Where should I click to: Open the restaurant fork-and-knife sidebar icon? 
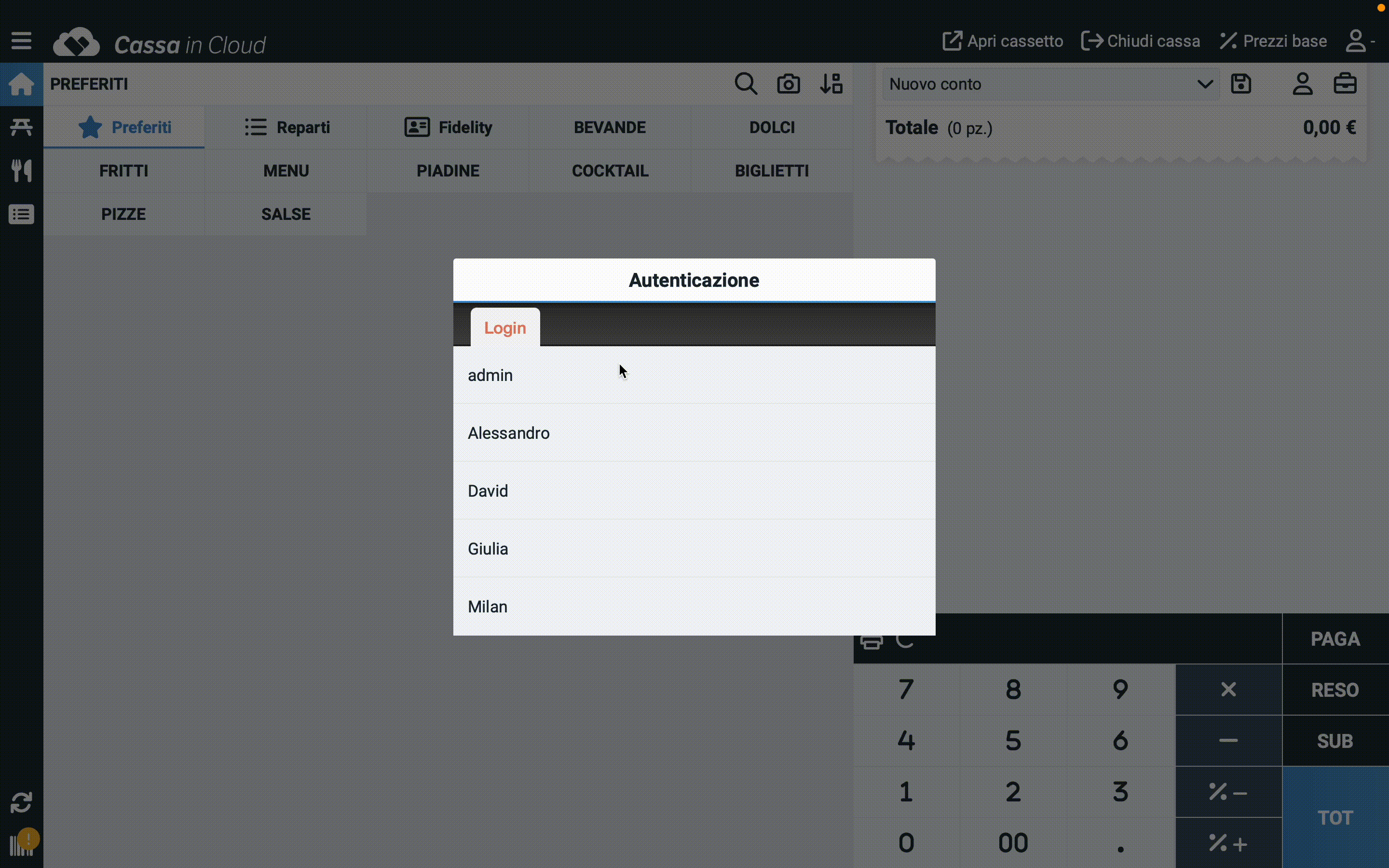pyautogui.click(x=21, y=171)
